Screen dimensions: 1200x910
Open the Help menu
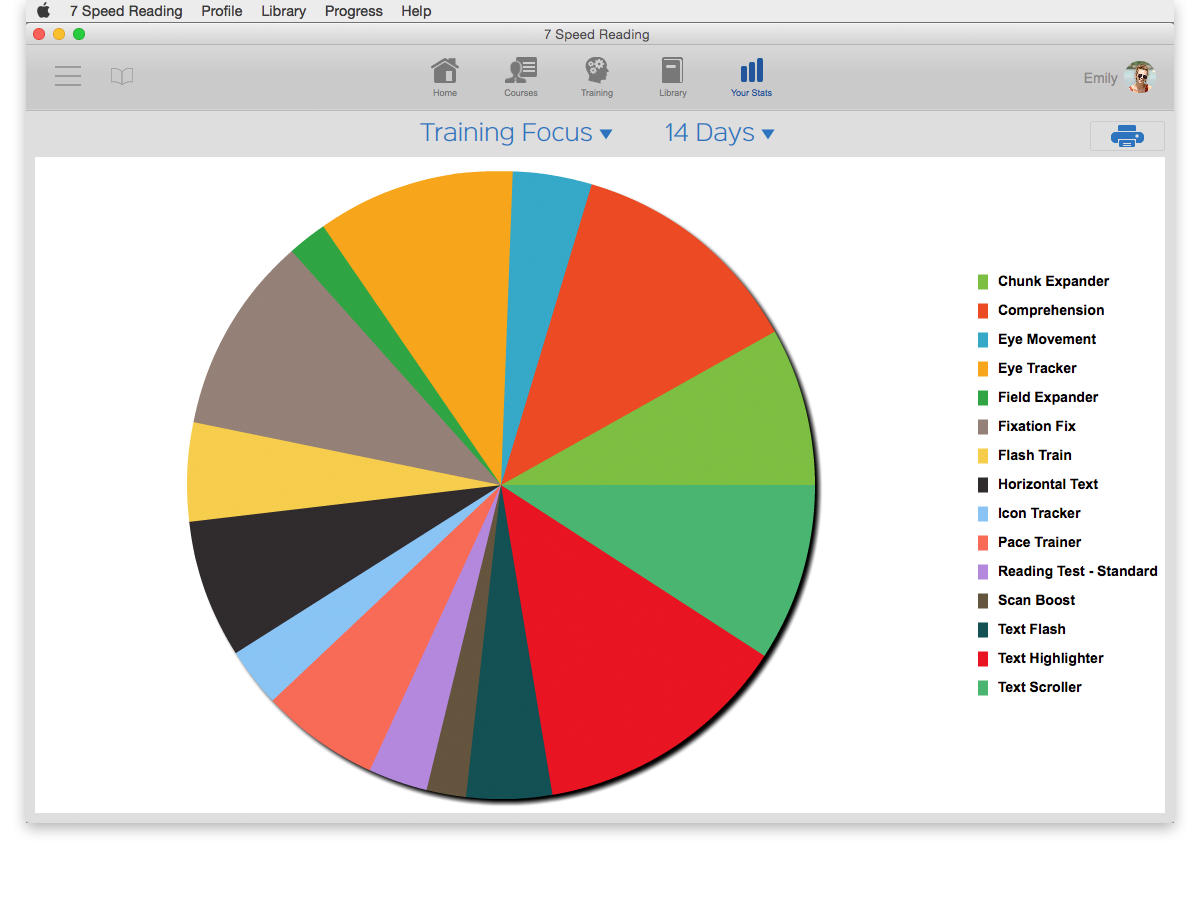click(x=416, y=11)
